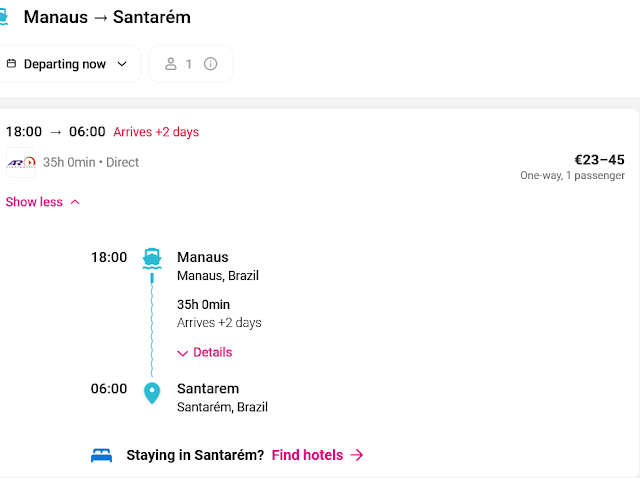Click the blue bed hotel icon
The image size is (640, 478).
point(102,455)
